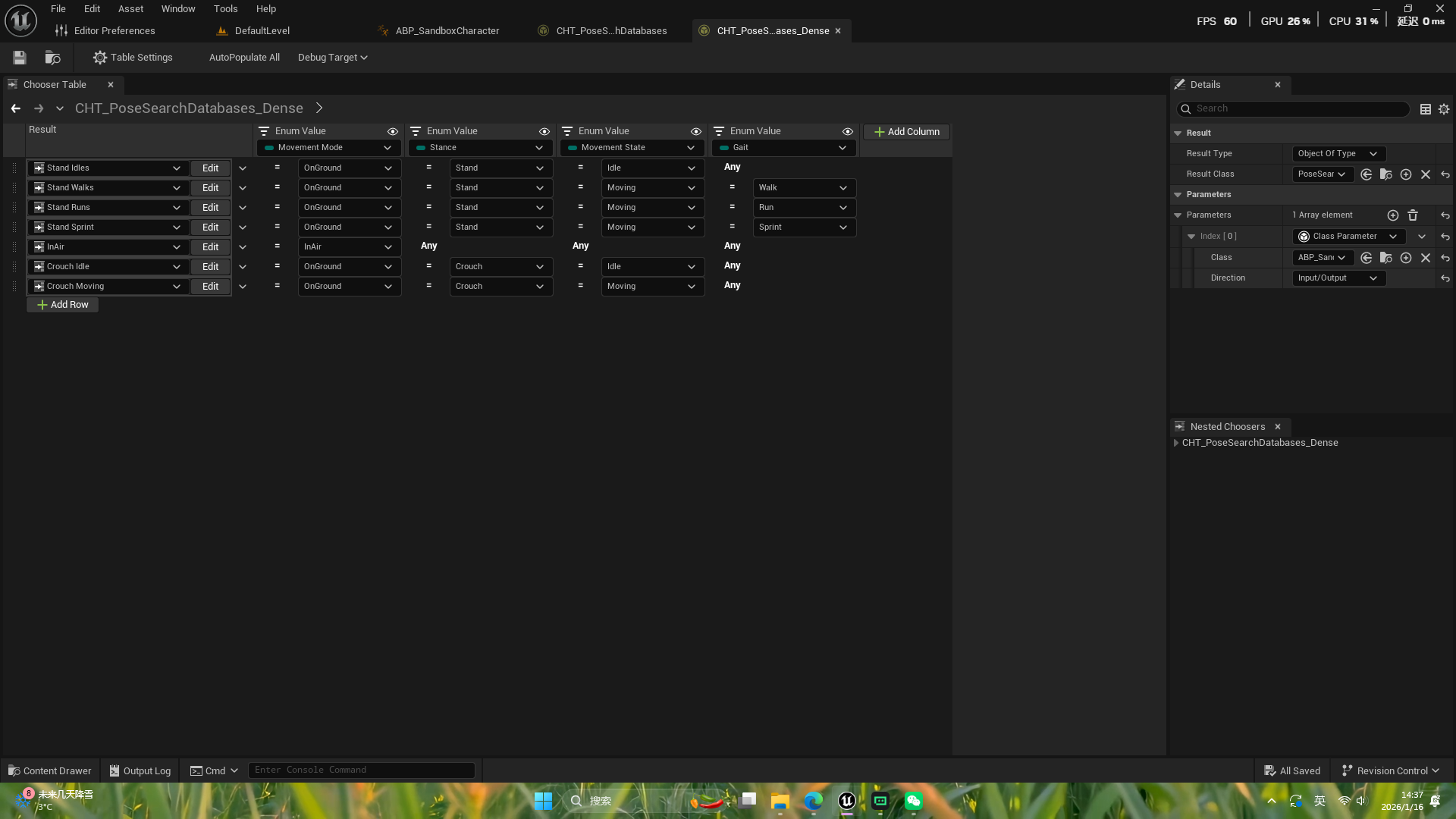
Task: Collapse the Index [0] parameter entry
Action: click(1191, 237)
